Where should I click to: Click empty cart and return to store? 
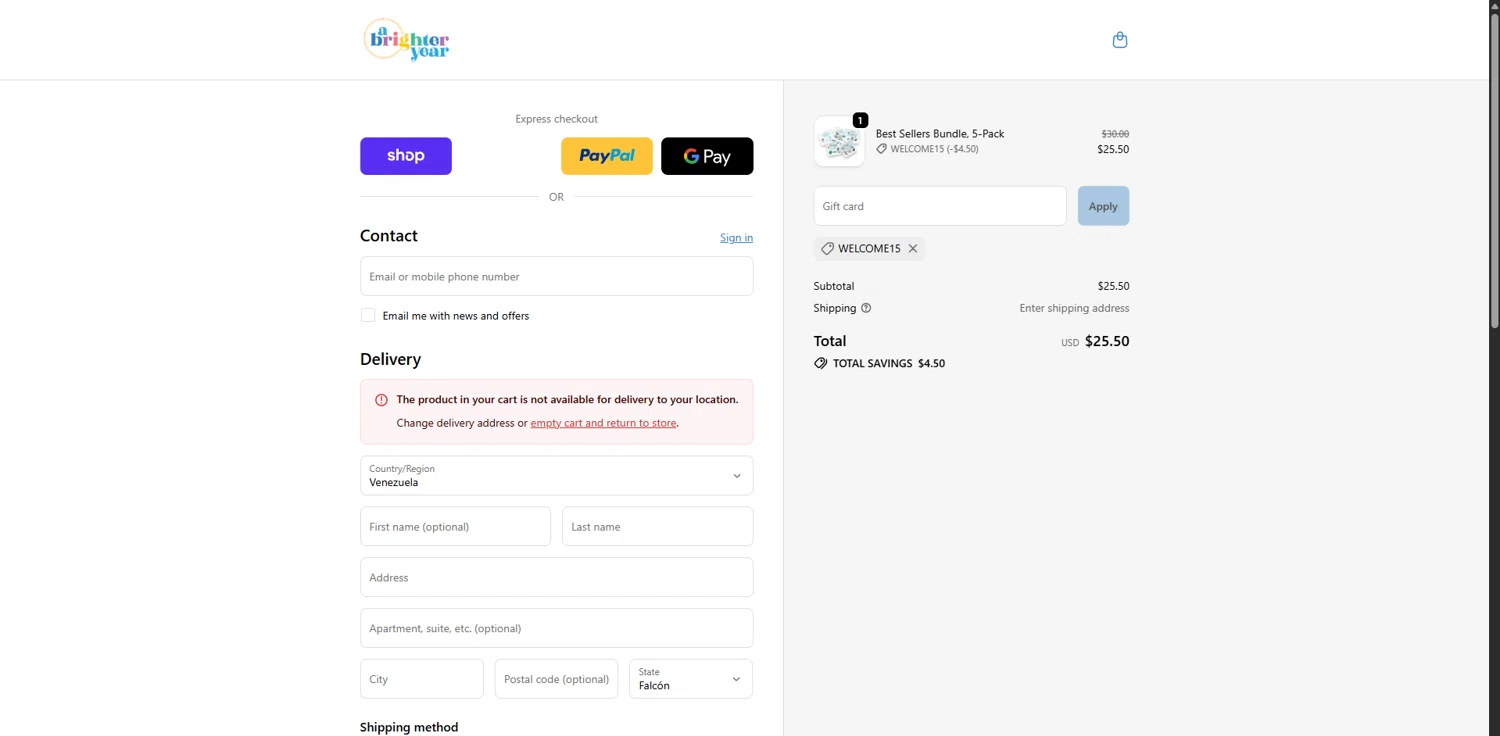click(604, 423)
